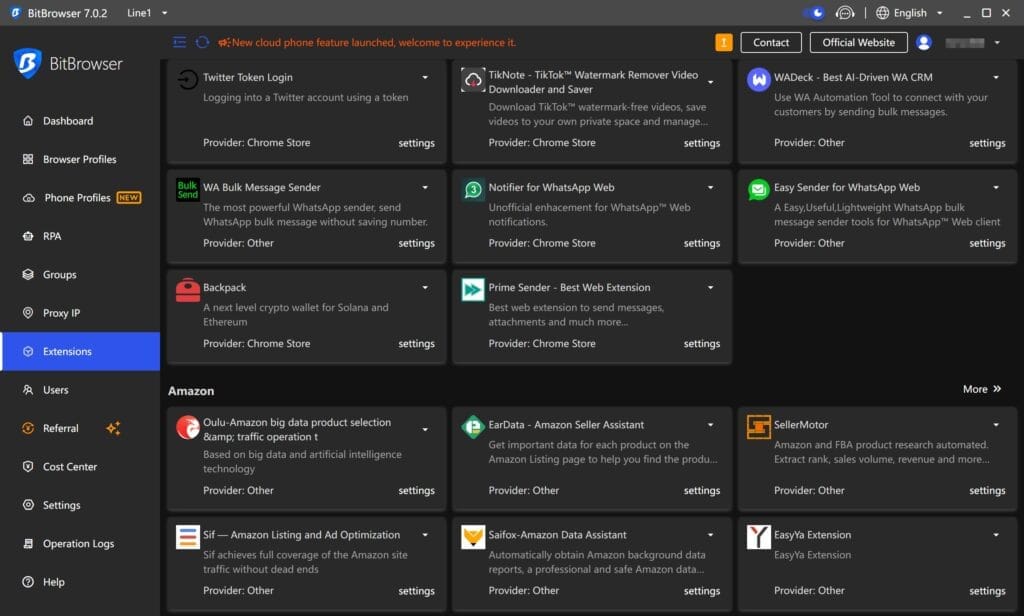
Task: Open the Official Website button
Action: tap(858, 42)
